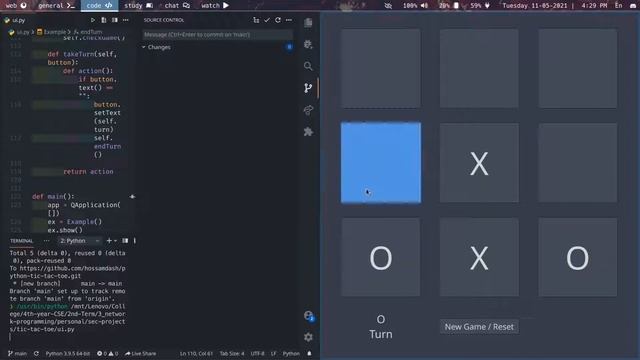
Task: Select the ui.py editor tab
Action: pos(15,20)
